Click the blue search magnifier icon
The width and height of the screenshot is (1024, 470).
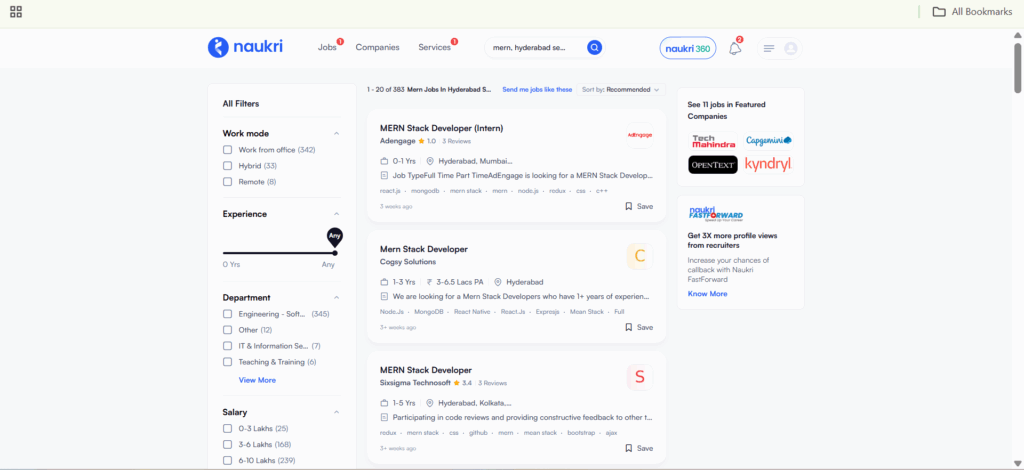594,47
